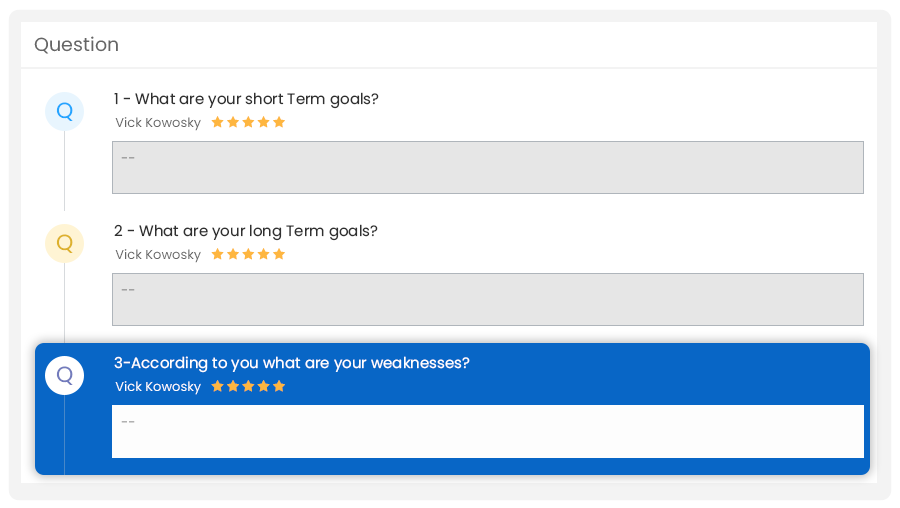
Task: Click Vick Kowosky name under question 2
Action: (158, 255)
